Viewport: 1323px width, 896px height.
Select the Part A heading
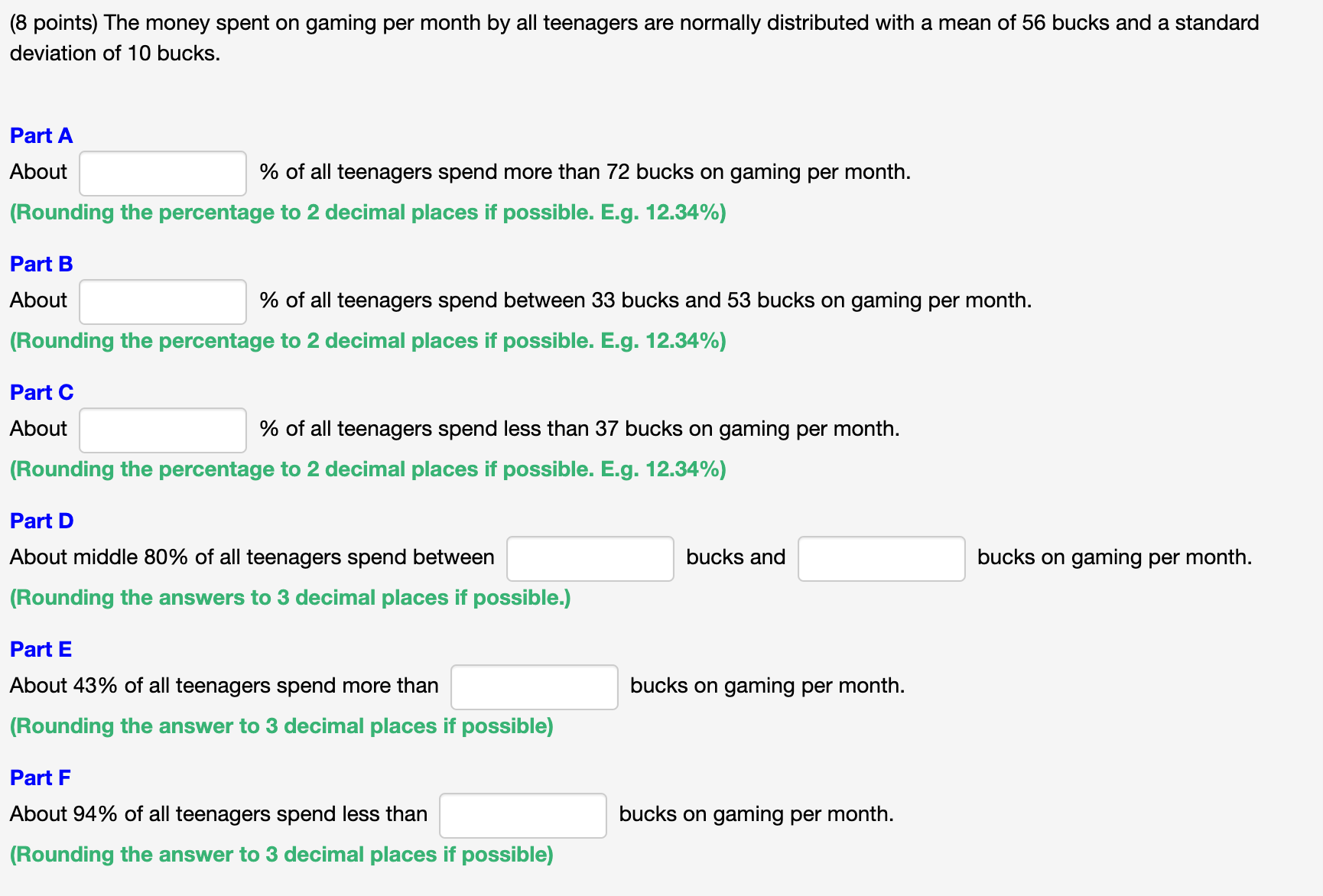[x=41, y=135]
